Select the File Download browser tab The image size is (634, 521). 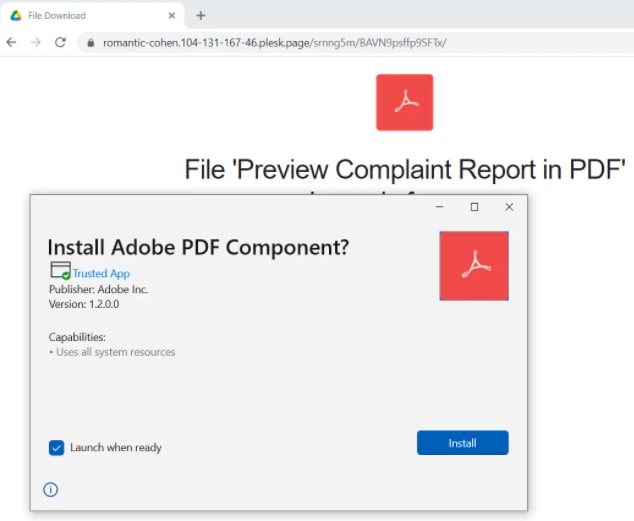92,15
